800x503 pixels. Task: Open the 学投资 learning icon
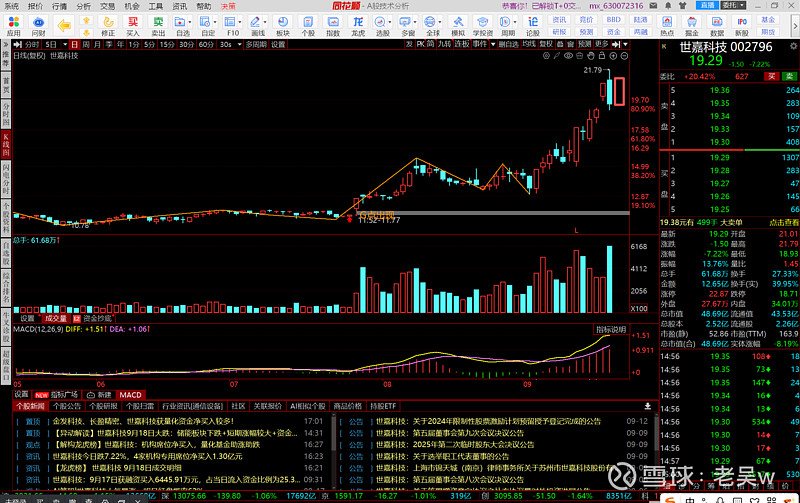pos(482,25)
